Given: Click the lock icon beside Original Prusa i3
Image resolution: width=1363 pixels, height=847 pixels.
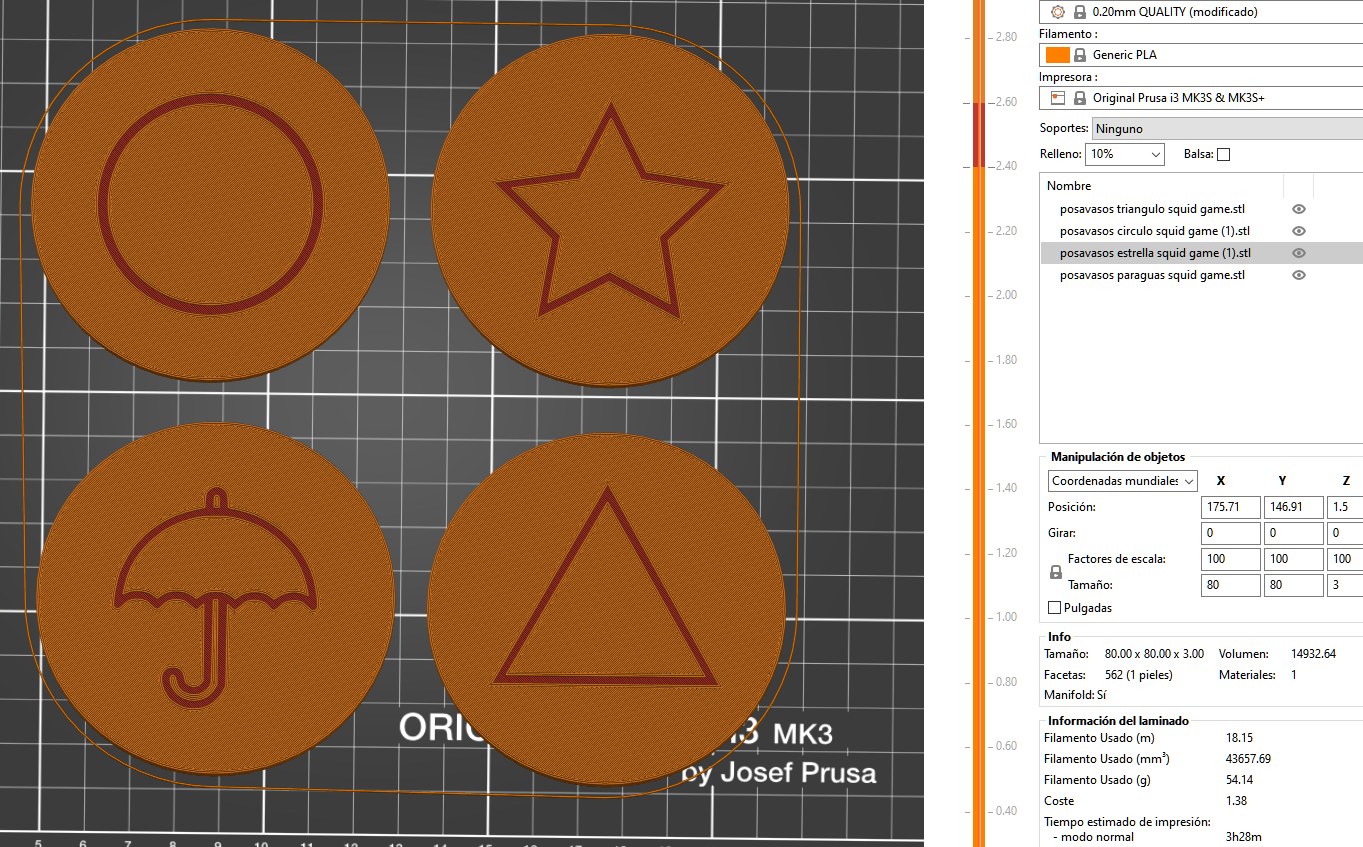Looking at the screenshot, I should (1080, 98).
